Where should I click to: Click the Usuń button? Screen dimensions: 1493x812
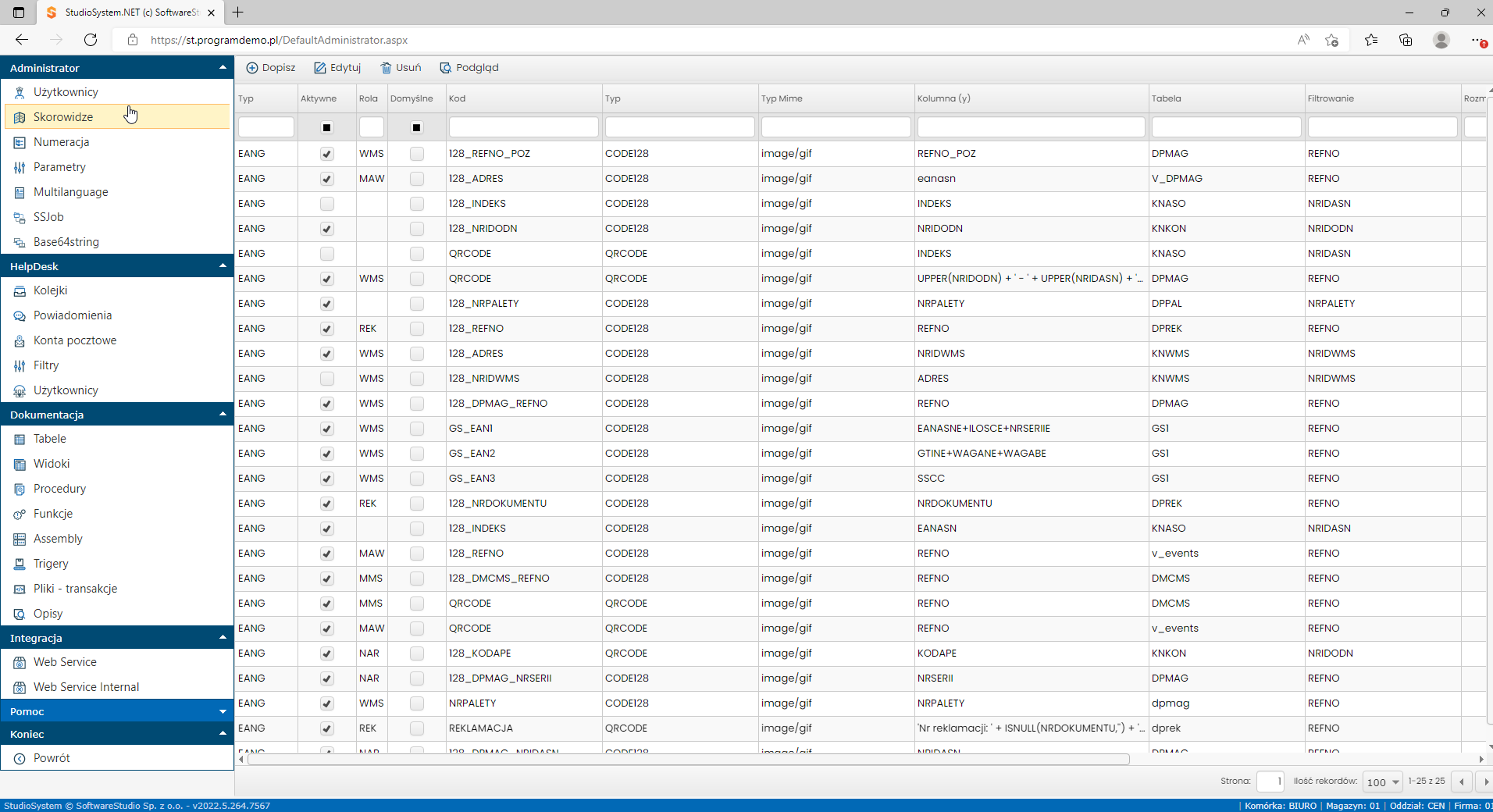(x=401, y=68)
